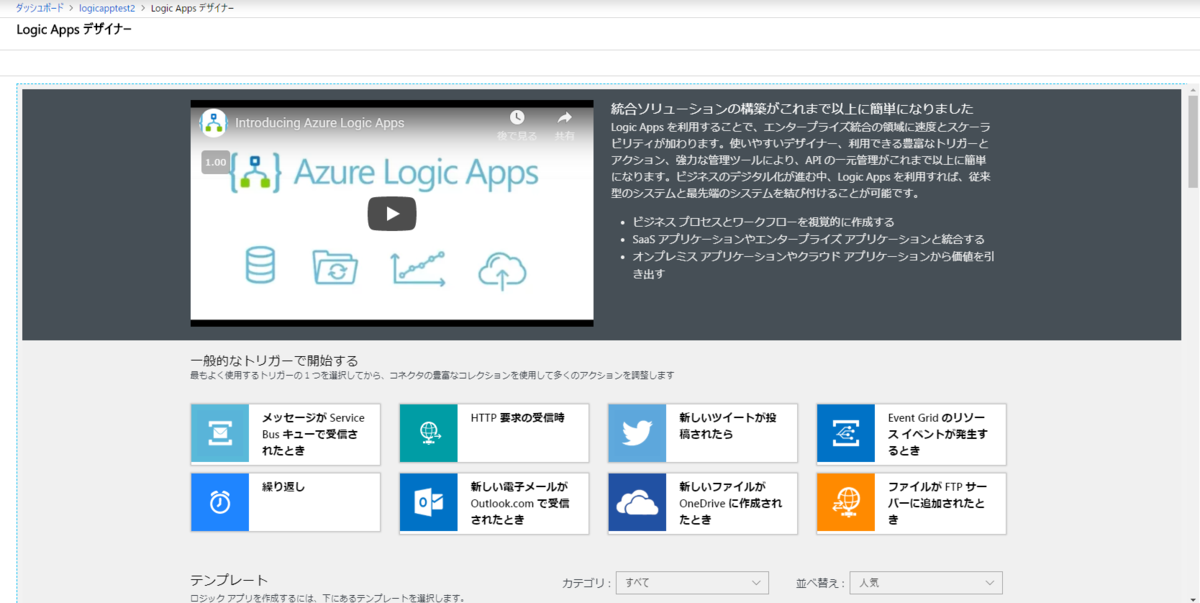This screenshot has width=1200, height=603.
Task: Select the Outlook.com new email icon
Action: tap(429, 503)
